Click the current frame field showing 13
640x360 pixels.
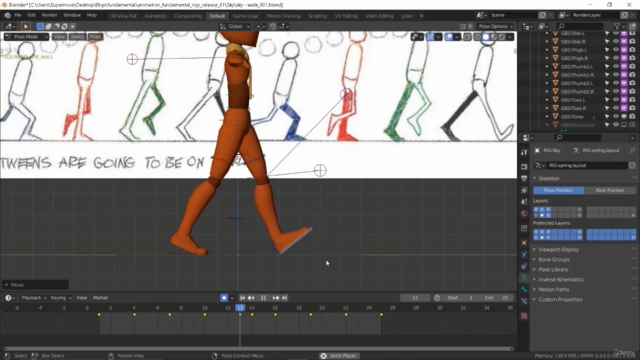pos(415,298)
